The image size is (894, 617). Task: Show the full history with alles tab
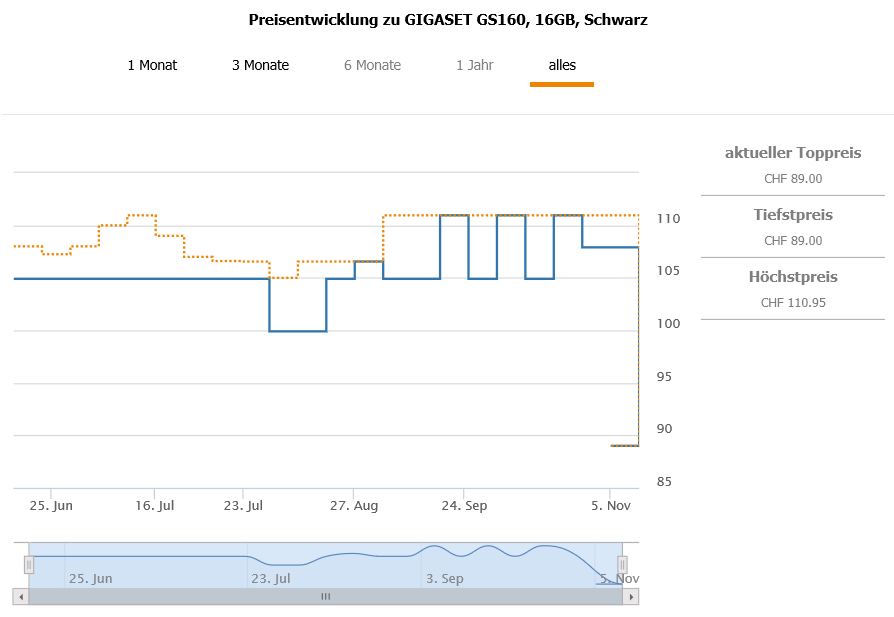(x=562, y=66)
